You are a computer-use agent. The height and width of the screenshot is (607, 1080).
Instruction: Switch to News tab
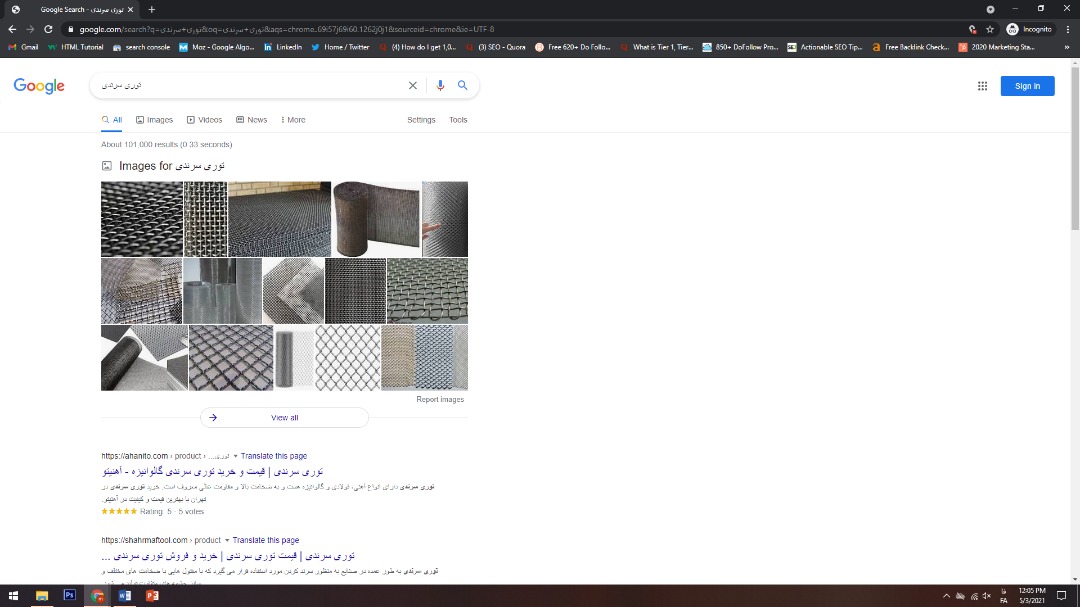(251, 120)
